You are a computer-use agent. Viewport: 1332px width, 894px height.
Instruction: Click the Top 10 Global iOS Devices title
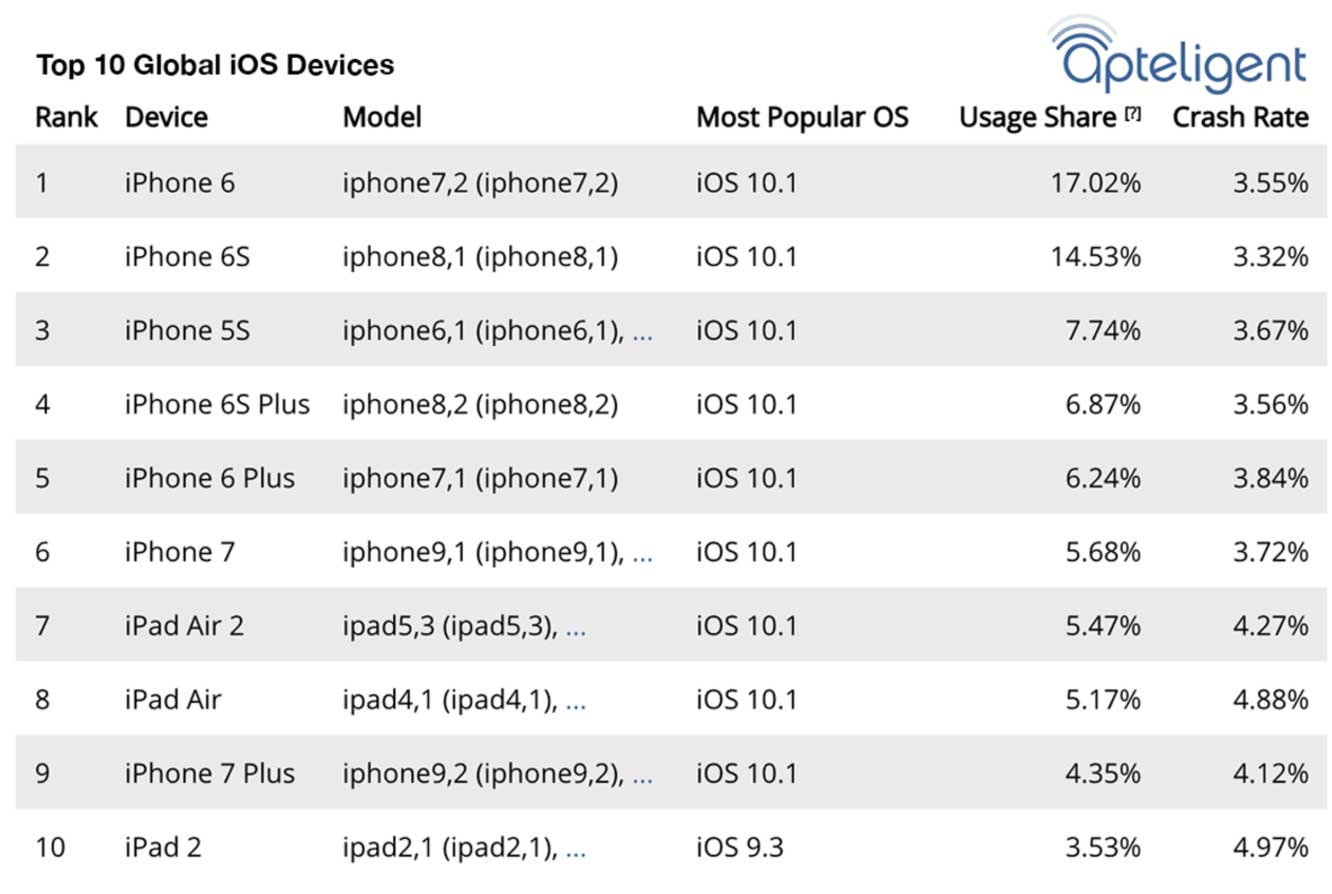click(215, 66)
